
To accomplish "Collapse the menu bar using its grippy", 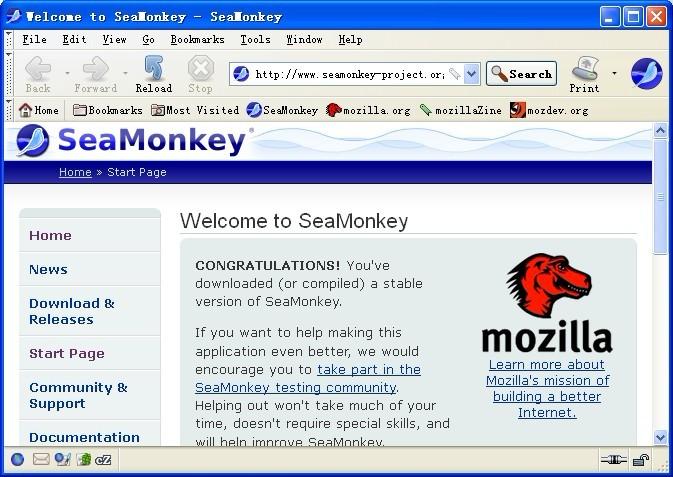I will point(9,40).
